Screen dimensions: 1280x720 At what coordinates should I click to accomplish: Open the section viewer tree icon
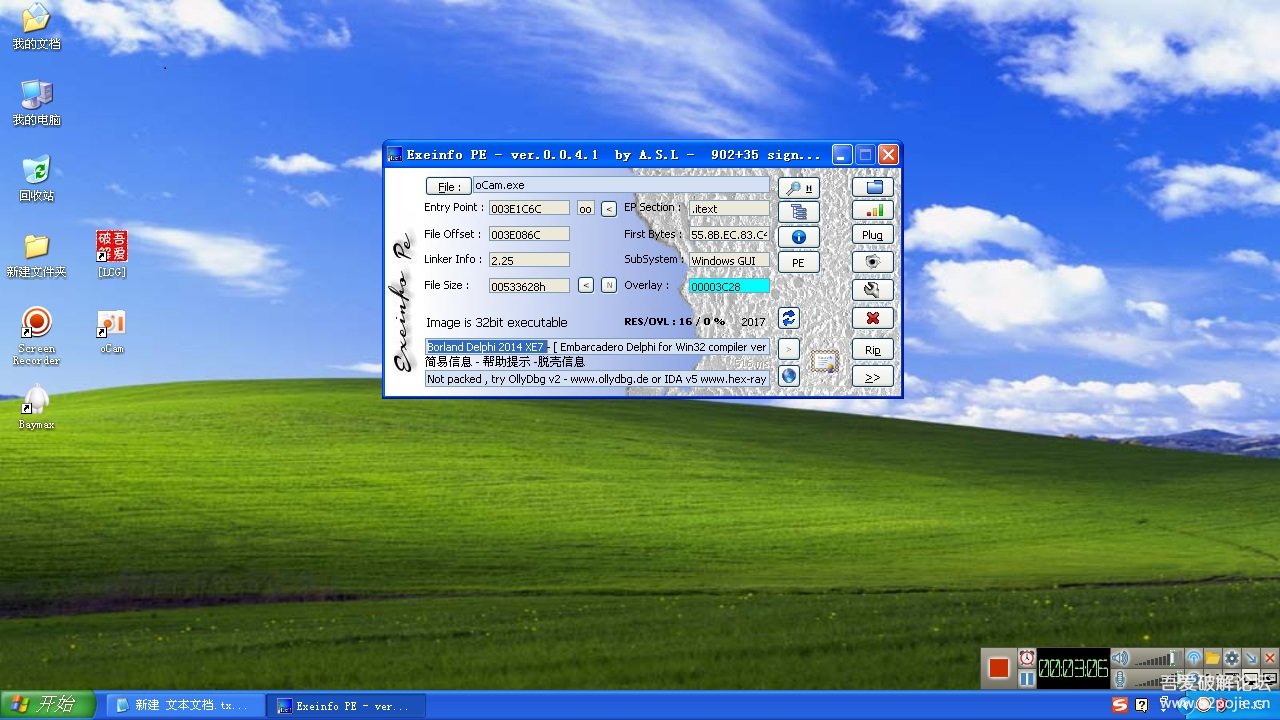coord(798,212)
